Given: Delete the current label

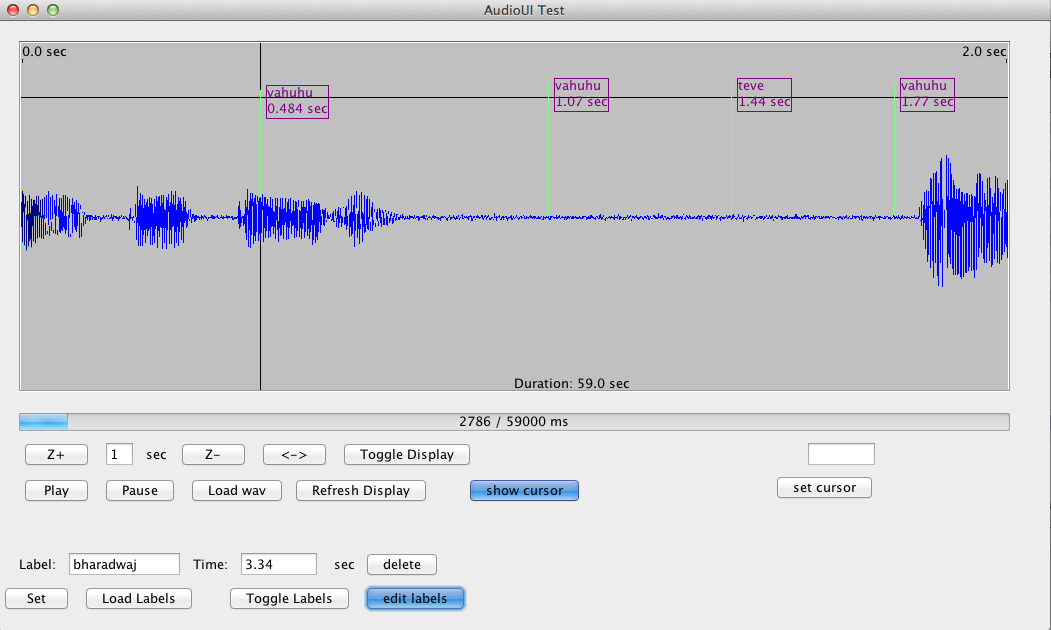Looking at the screenshot, I should tap(402, 564).
